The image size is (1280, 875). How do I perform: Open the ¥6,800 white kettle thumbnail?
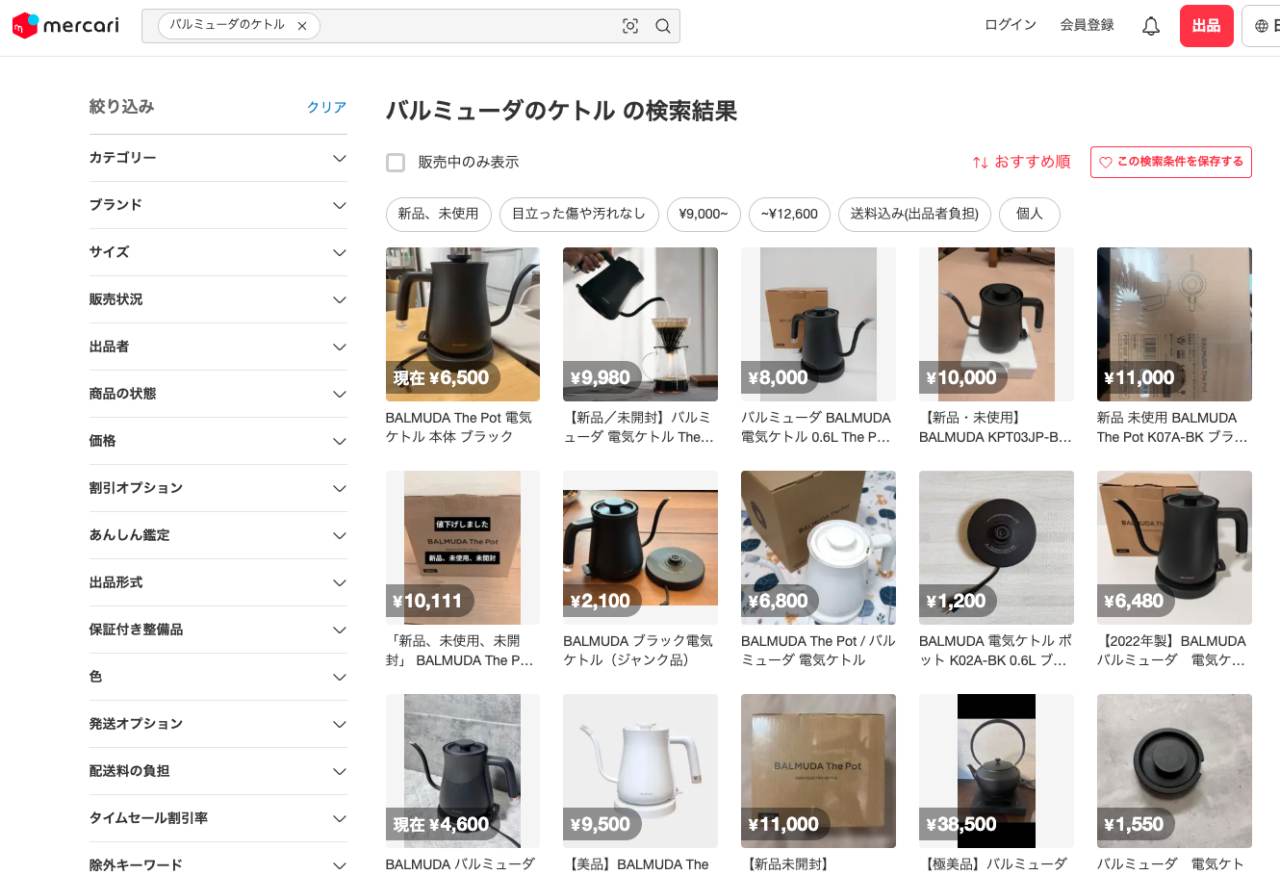pyautogui.click(x=818, y=548)
